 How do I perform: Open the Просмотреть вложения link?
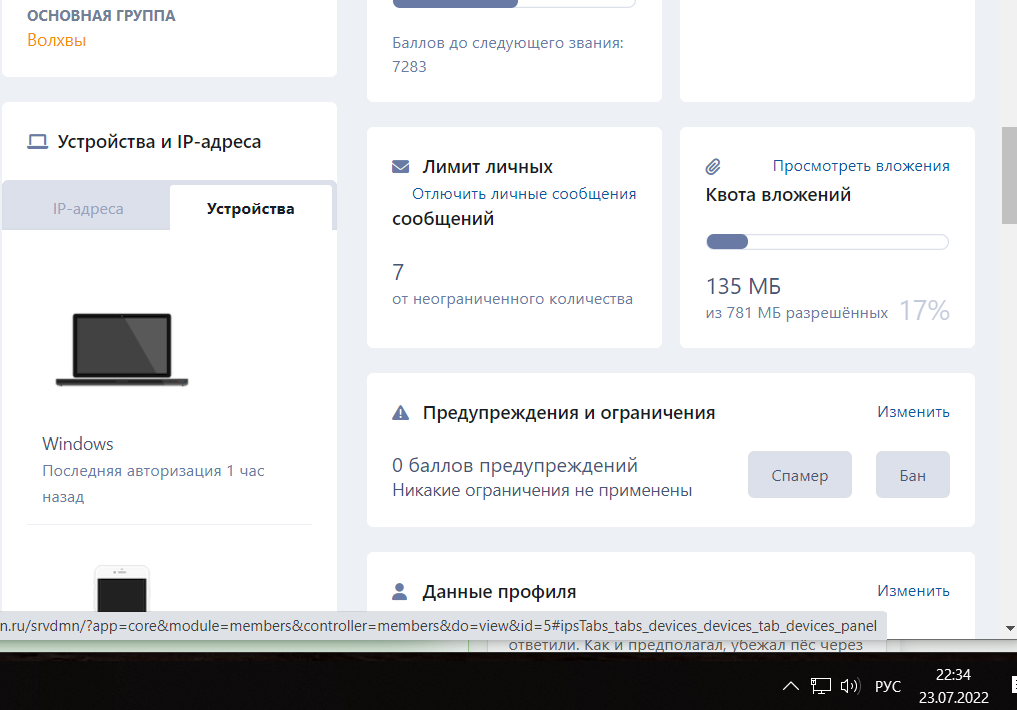(861, 166)
